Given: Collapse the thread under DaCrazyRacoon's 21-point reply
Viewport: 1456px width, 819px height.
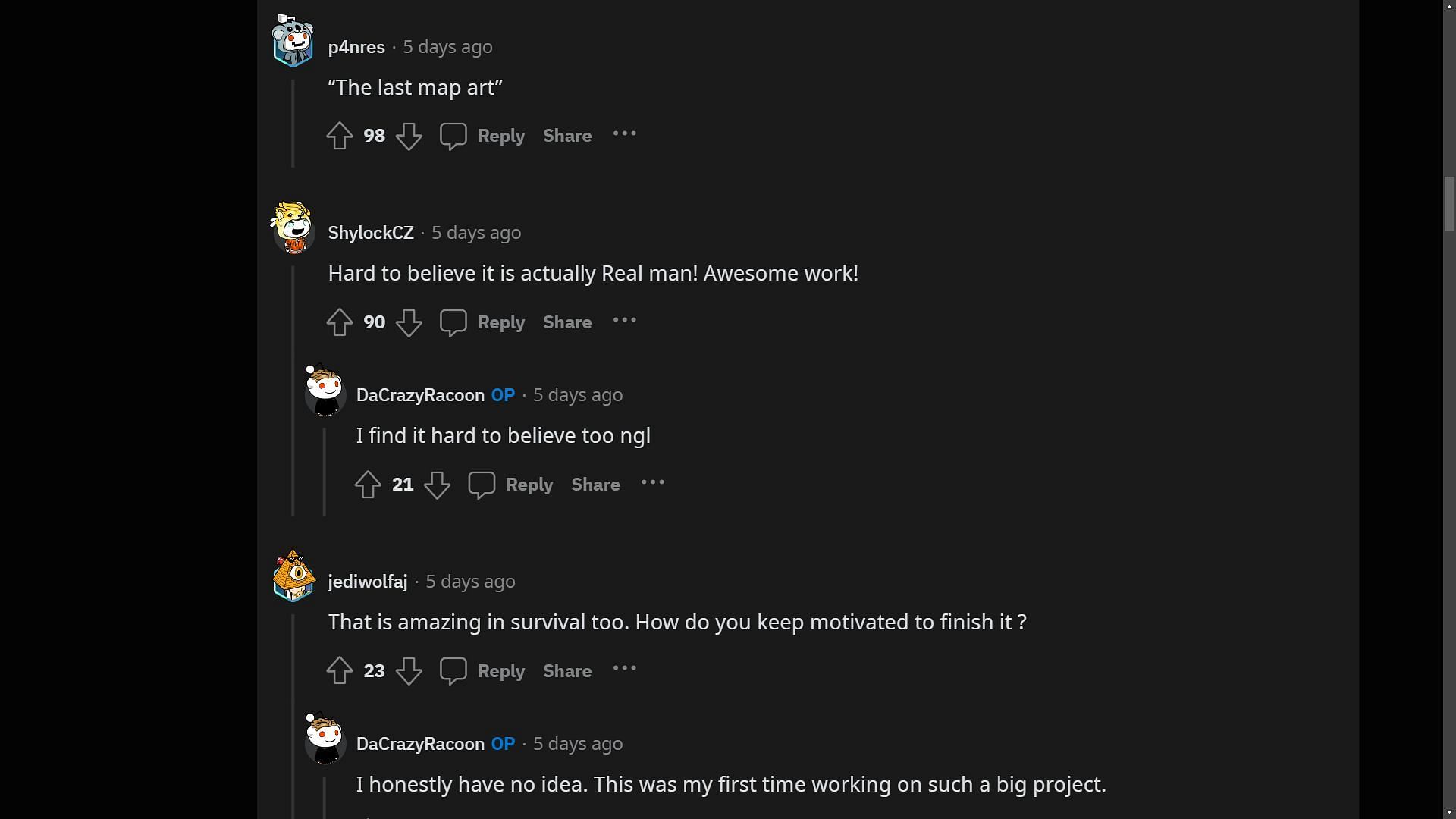Looking at the screenshot, I should pos(325,470).
